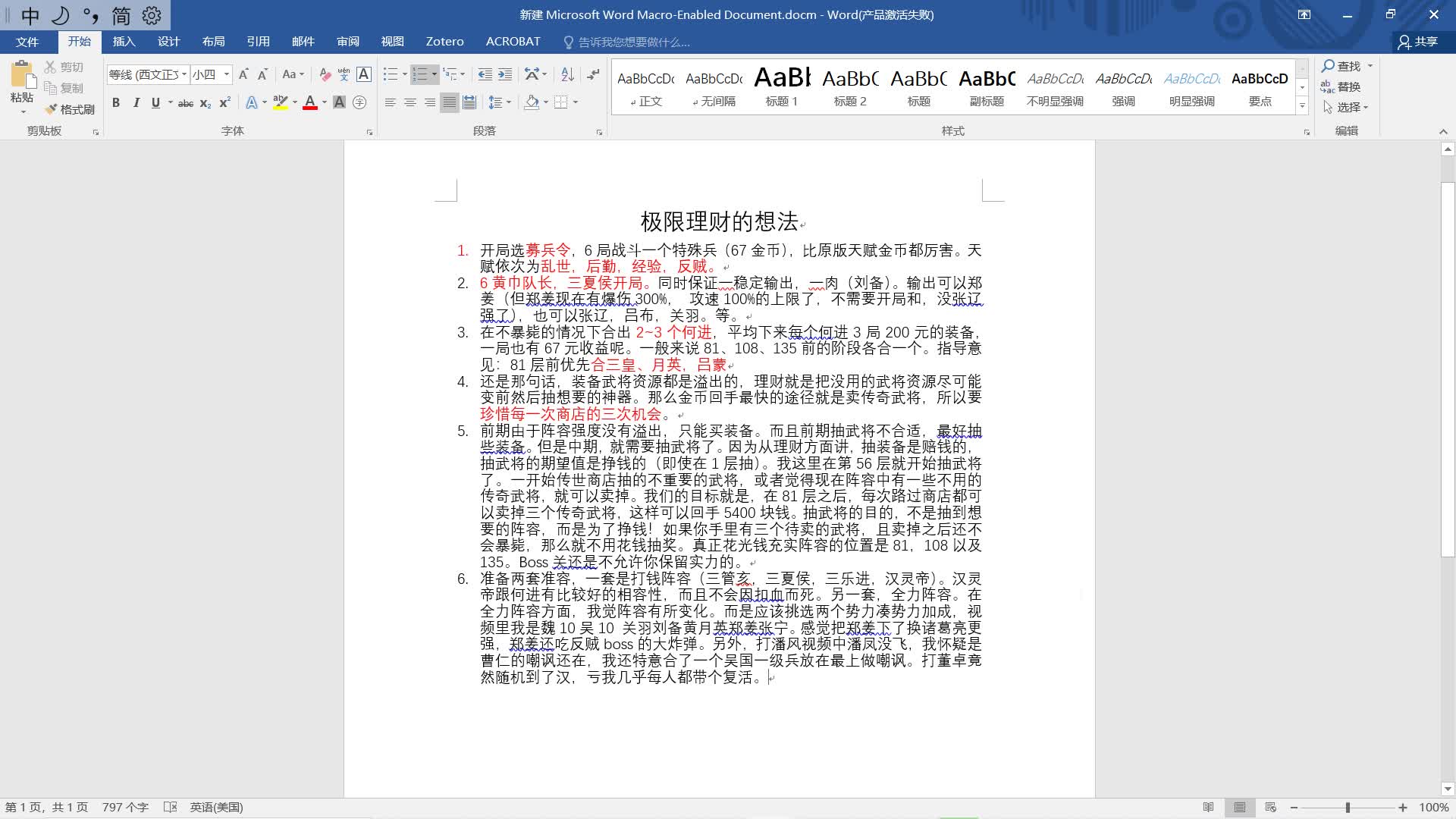Expand the styles gallery
Viewport: 1456px width, 819px height.
[1303, 106]
